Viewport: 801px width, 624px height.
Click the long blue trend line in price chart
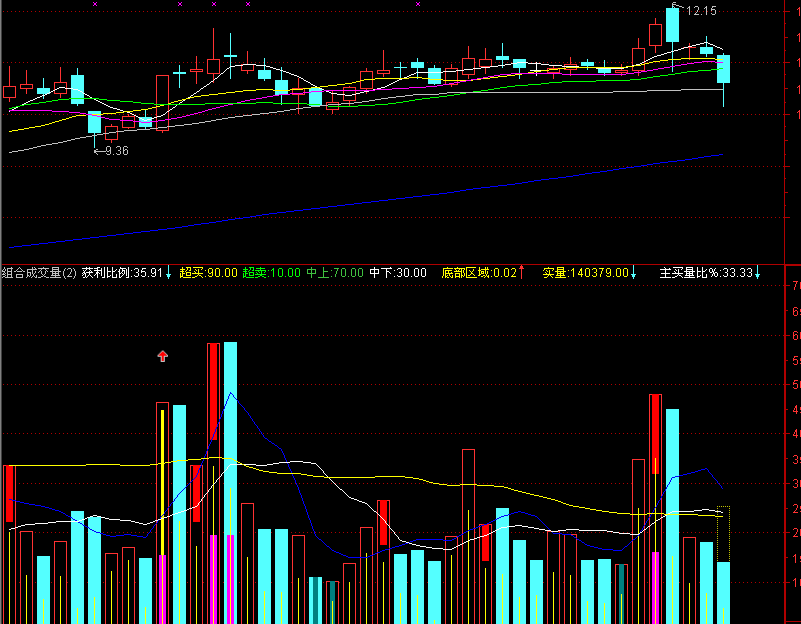pos(366,201)
